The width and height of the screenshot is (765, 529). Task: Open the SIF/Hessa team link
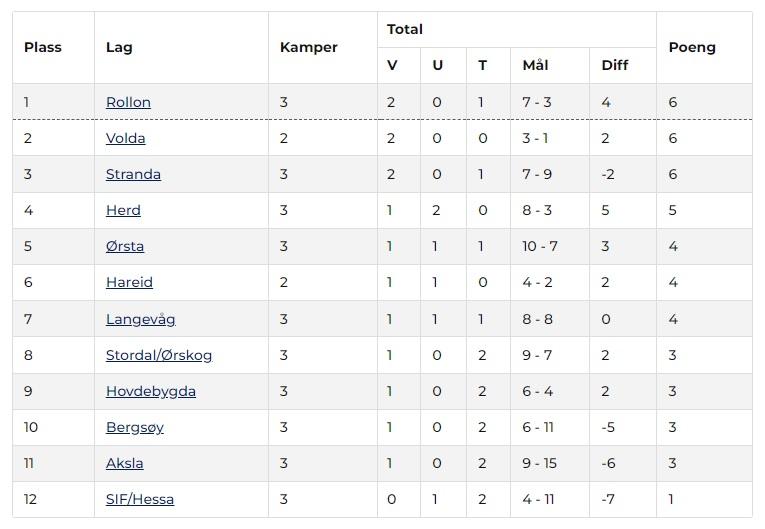tap(140, 499)
